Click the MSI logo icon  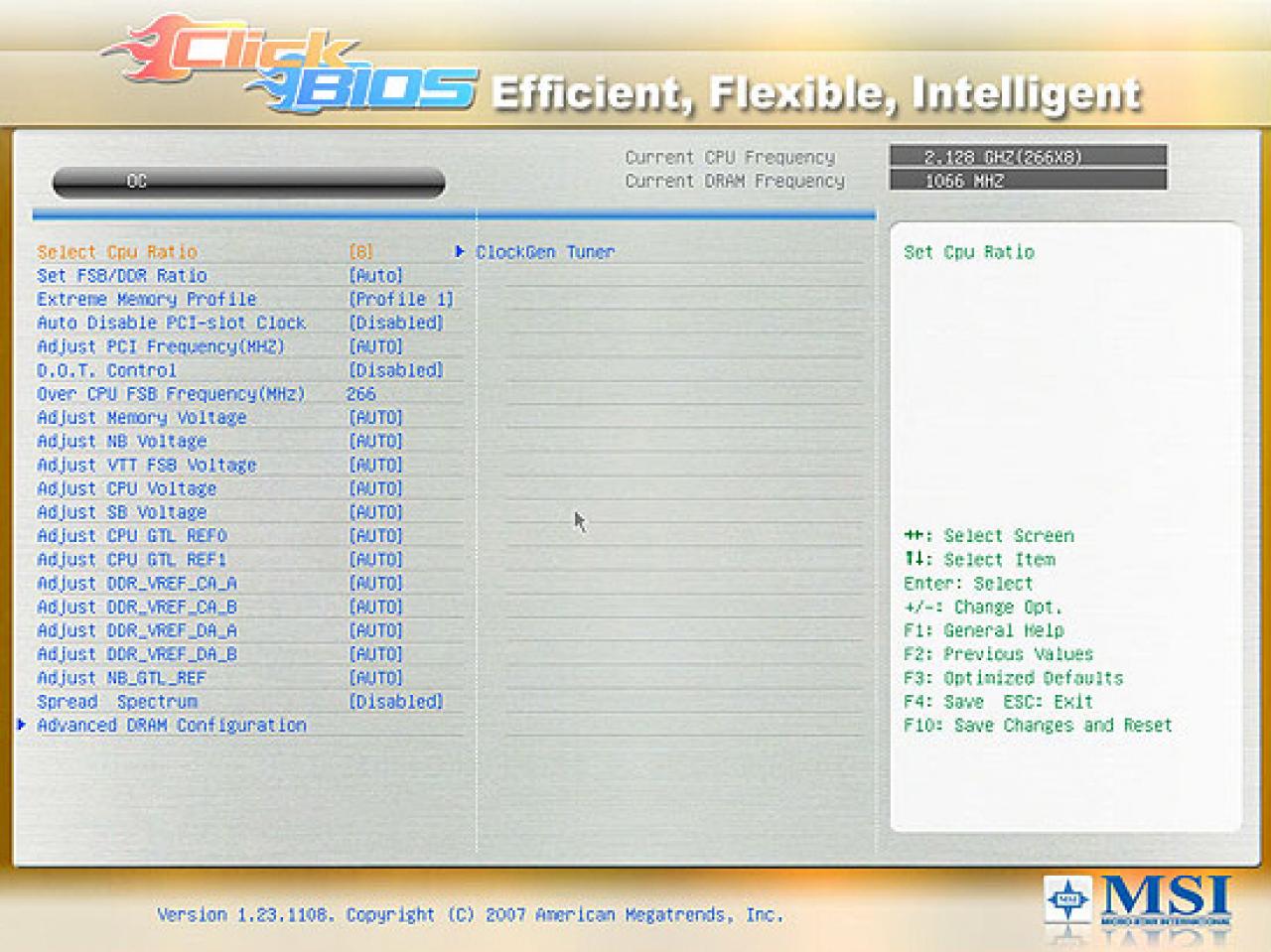[1139, 903]
